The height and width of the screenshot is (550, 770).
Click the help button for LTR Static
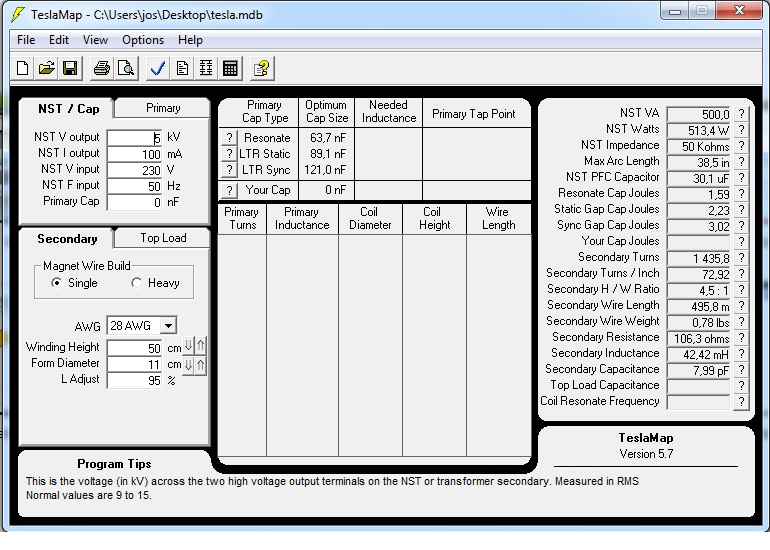pos(229,154)
